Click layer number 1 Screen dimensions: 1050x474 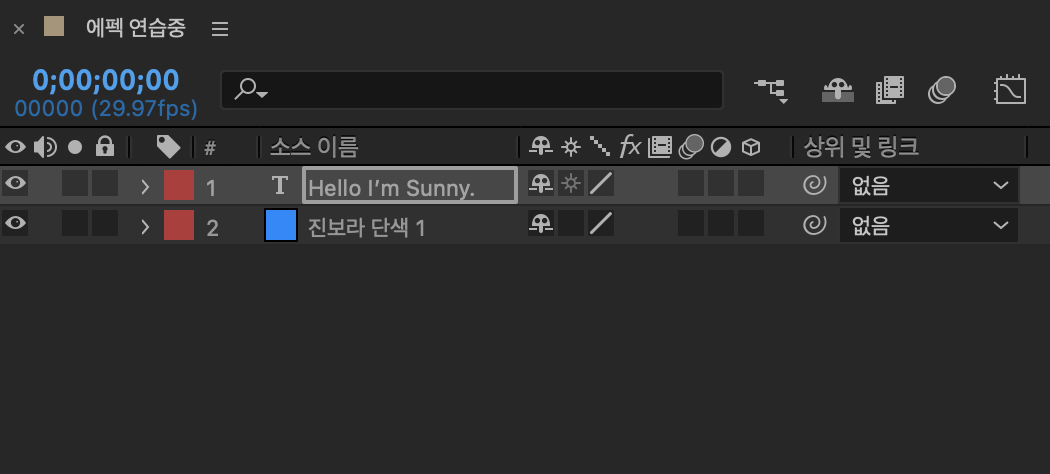click(x=211, y=188)
